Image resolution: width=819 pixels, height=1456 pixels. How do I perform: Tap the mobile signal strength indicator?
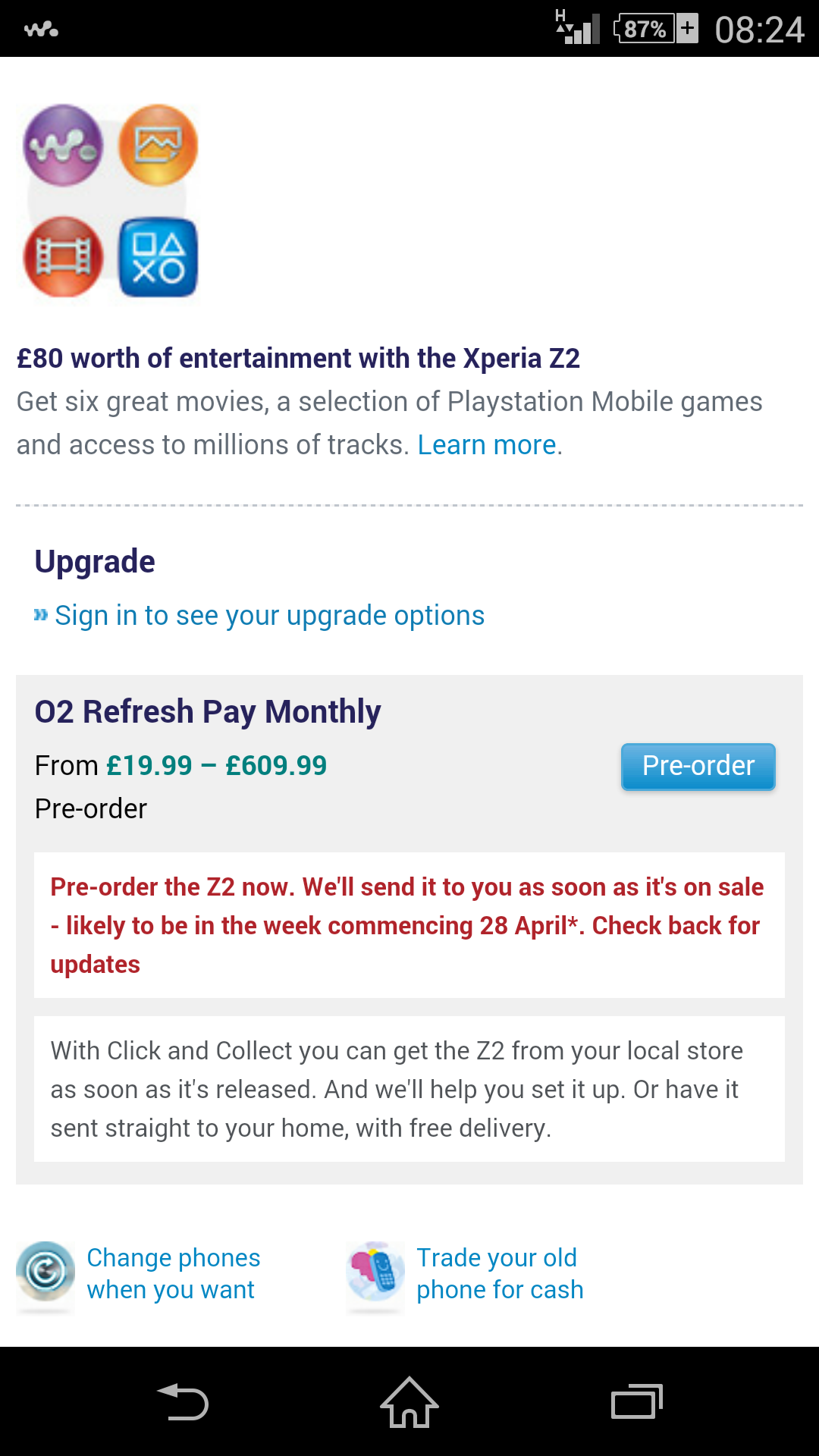click(x=578, y=27)
